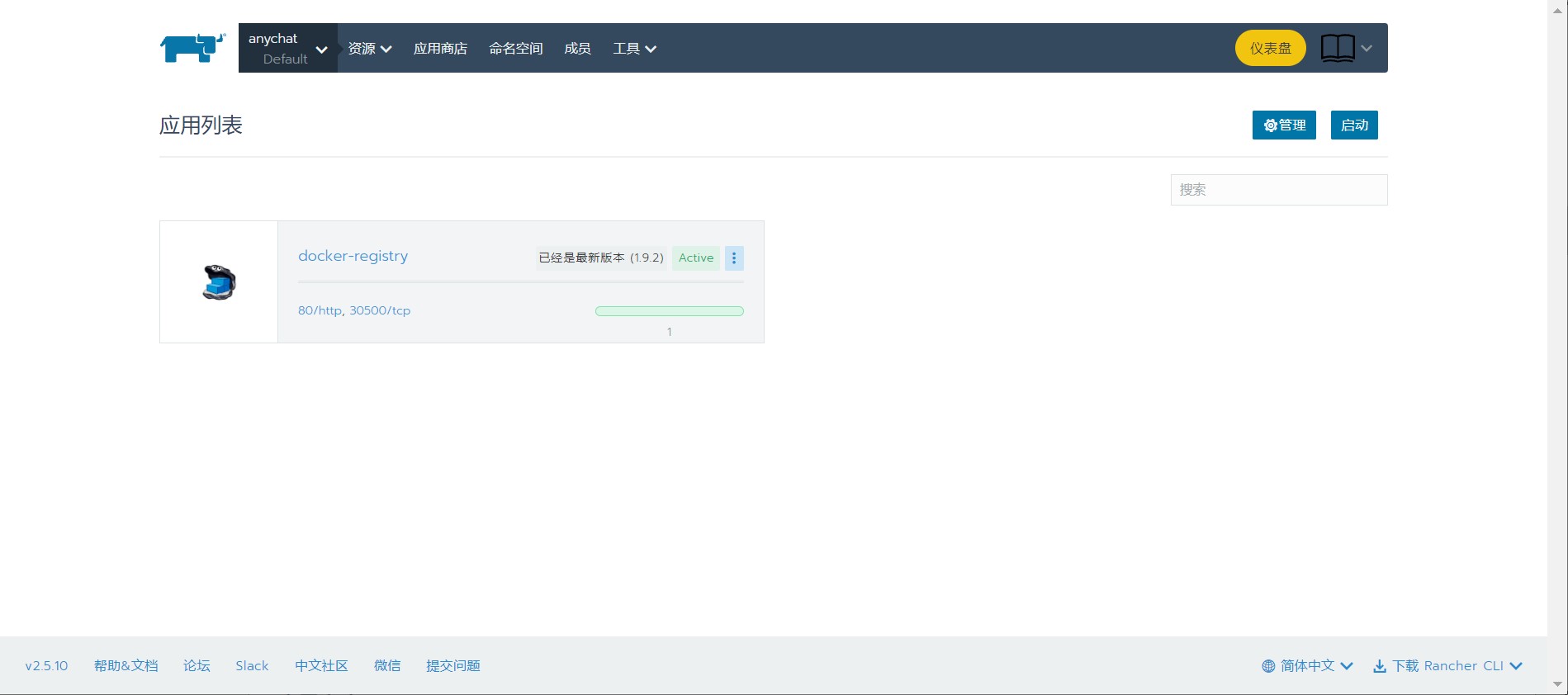The image size is (1568, 695).
Task: Click the scrollbar up arrow
Action: pos(1557,11)
